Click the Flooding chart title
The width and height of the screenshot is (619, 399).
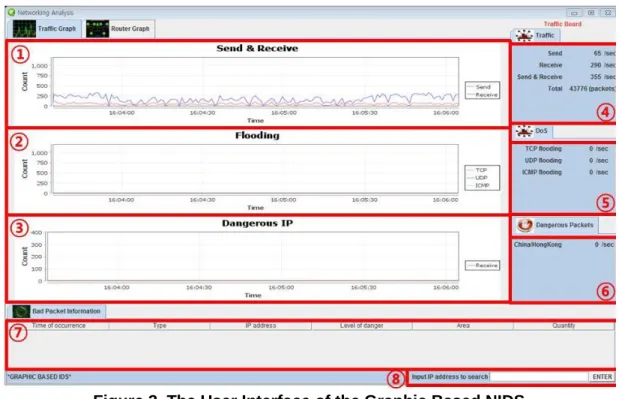(257, 136)
